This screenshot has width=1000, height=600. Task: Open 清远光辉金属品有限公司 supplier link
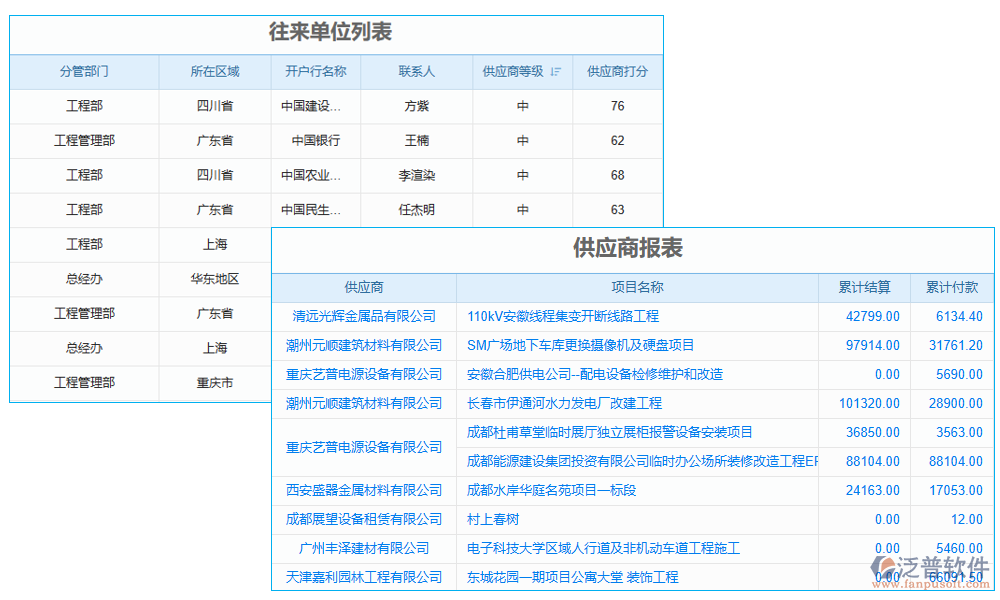pos(365,316)
